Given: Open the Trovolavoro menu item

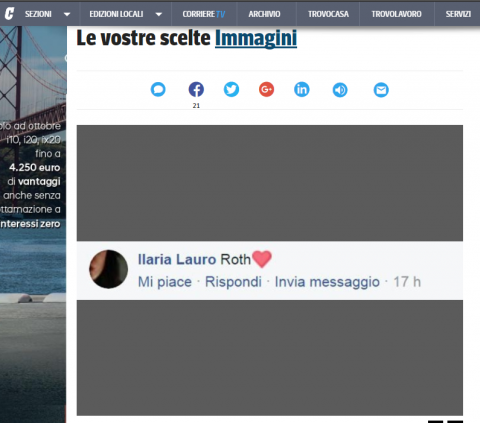Looking at the screenshot, I should pyautogui.click(x=397, y=14).
